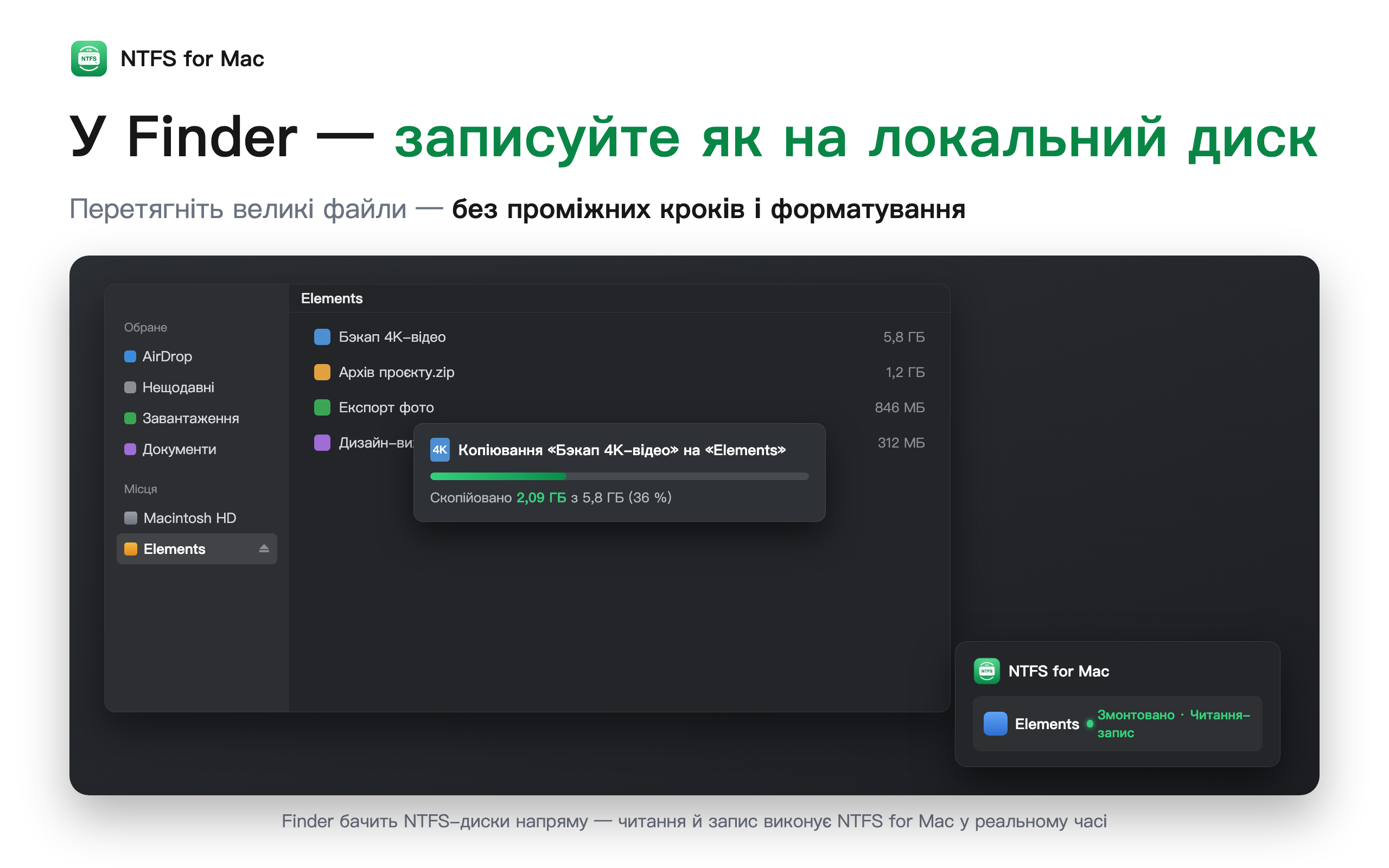This screenshot has height=868, width=1389.
Task: Eject the Elements drive
Action: [x=264, y=549]
